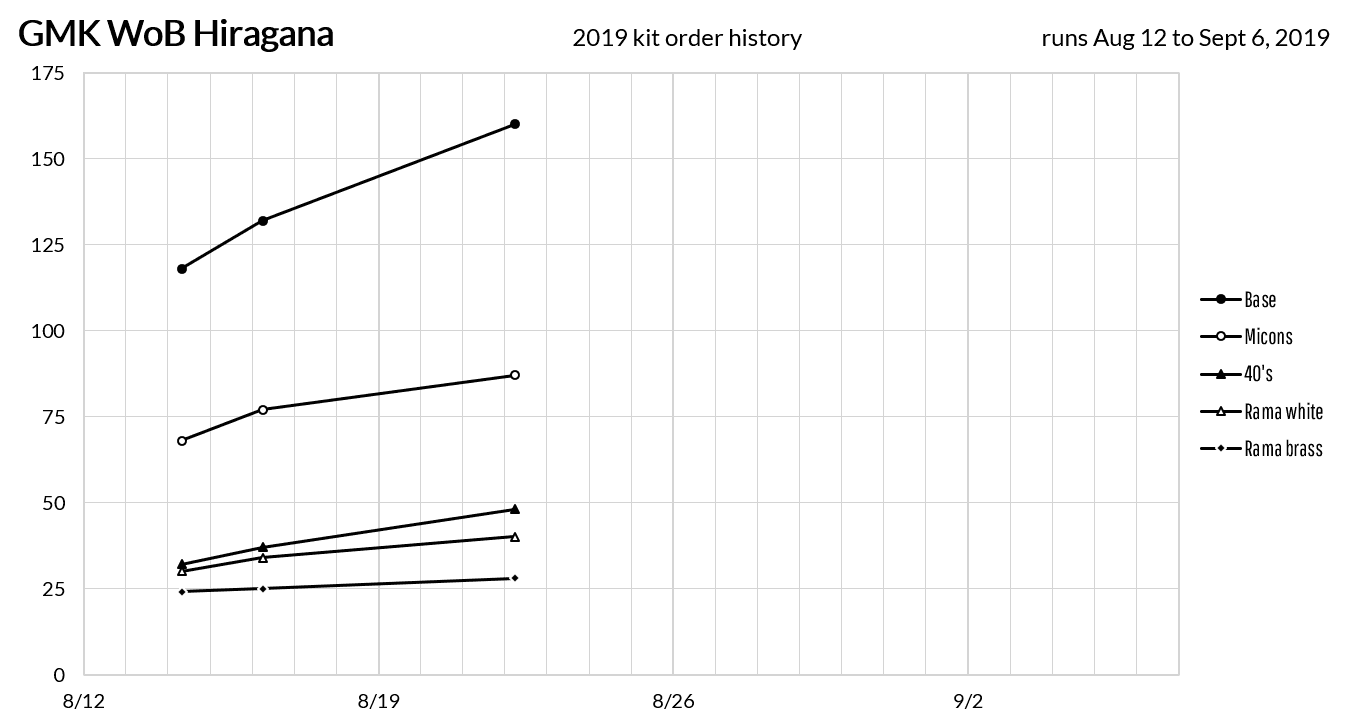Select the last Rama white data point

point(515,537)
